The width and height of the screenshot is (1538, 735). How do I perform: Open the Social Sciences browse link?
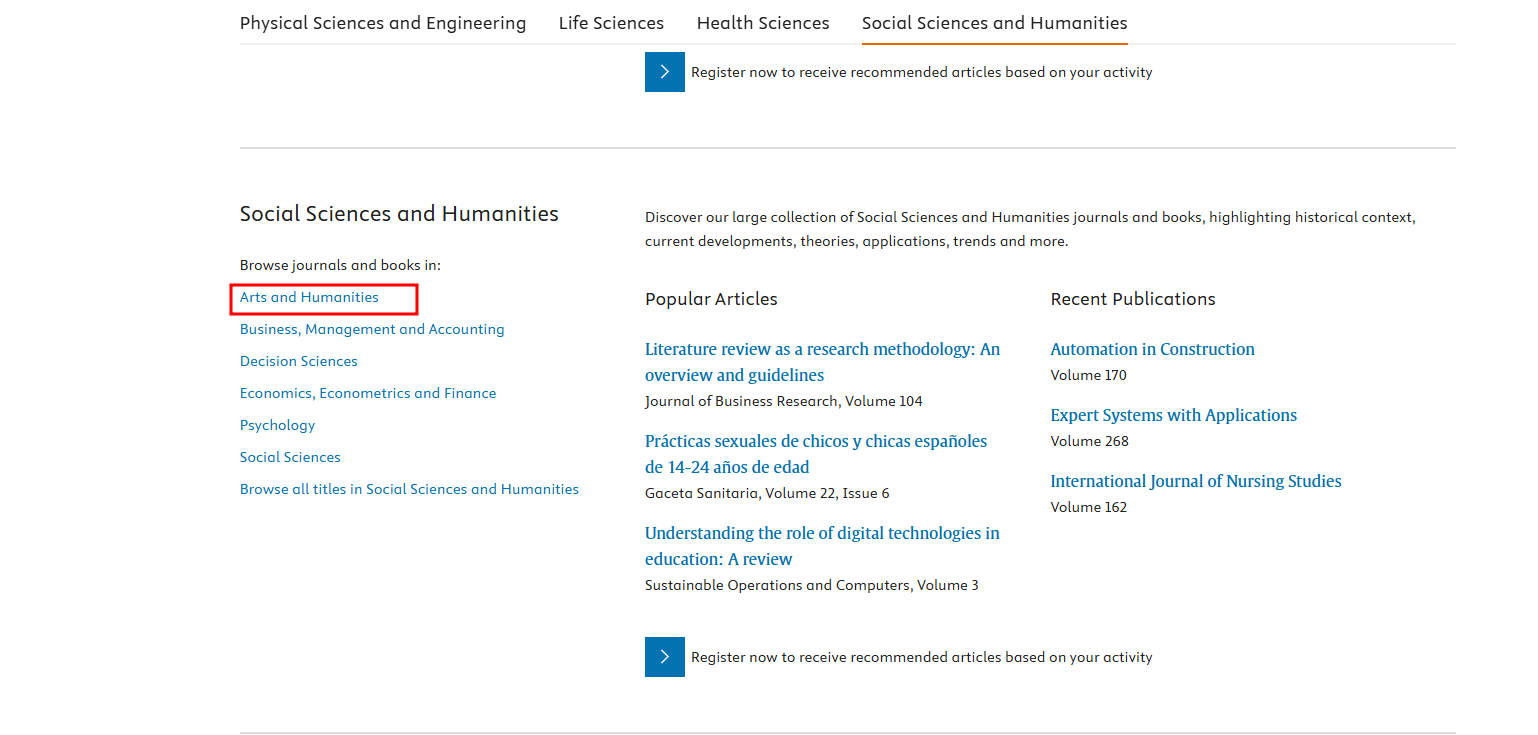(x=290, y=457)
